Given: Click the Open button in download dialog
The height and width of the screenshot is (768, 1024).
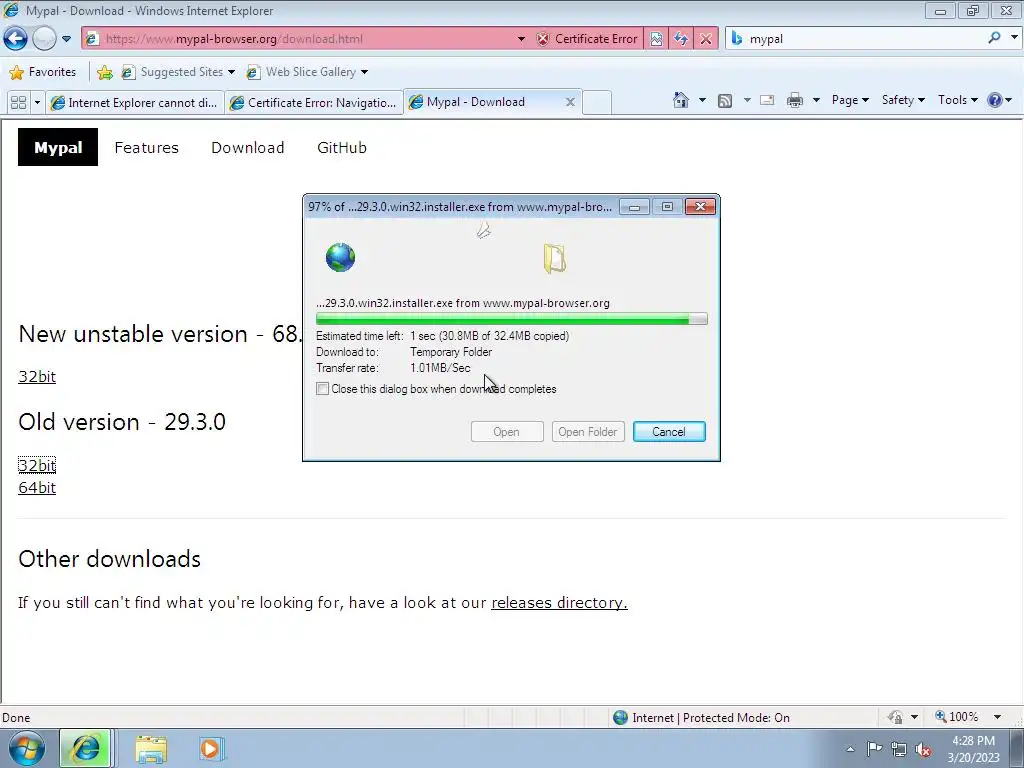Looking at the screenshot, I should tap(507, 432).
